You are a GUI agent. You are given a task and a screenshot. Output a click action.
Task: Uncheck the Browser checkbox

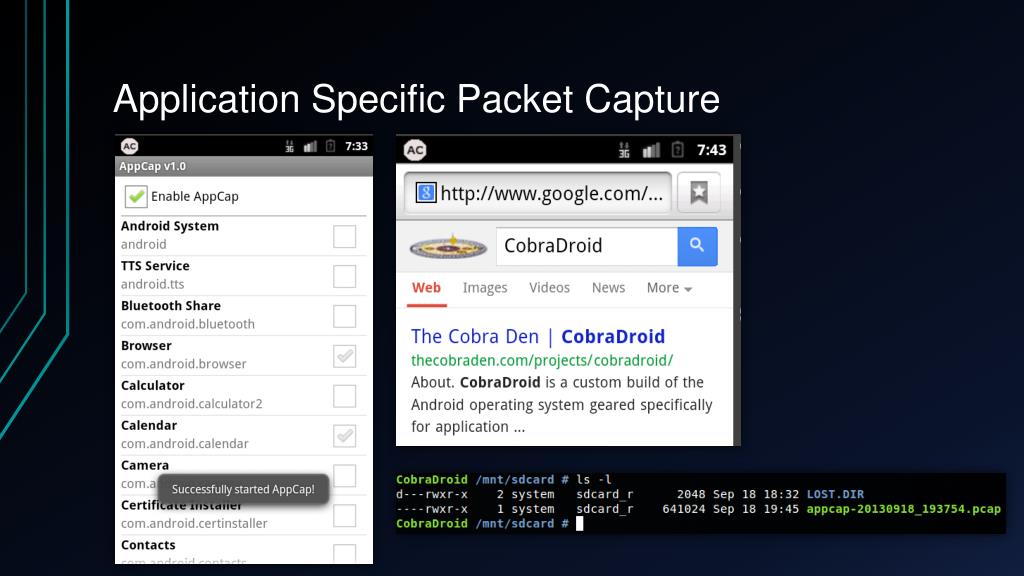[344, 356]
